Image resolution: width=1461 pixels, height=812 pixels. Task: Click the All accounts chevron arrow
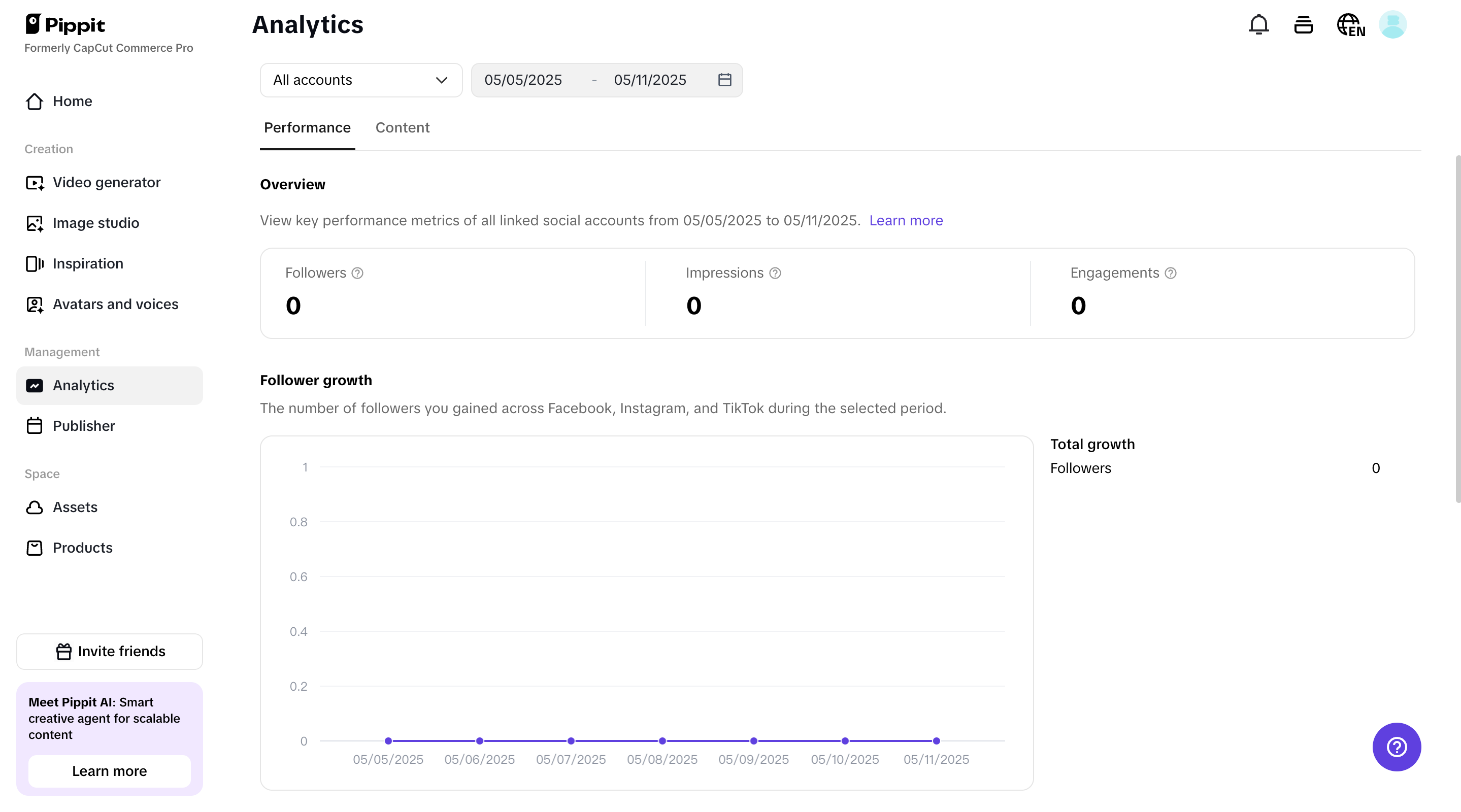(441, 80)
